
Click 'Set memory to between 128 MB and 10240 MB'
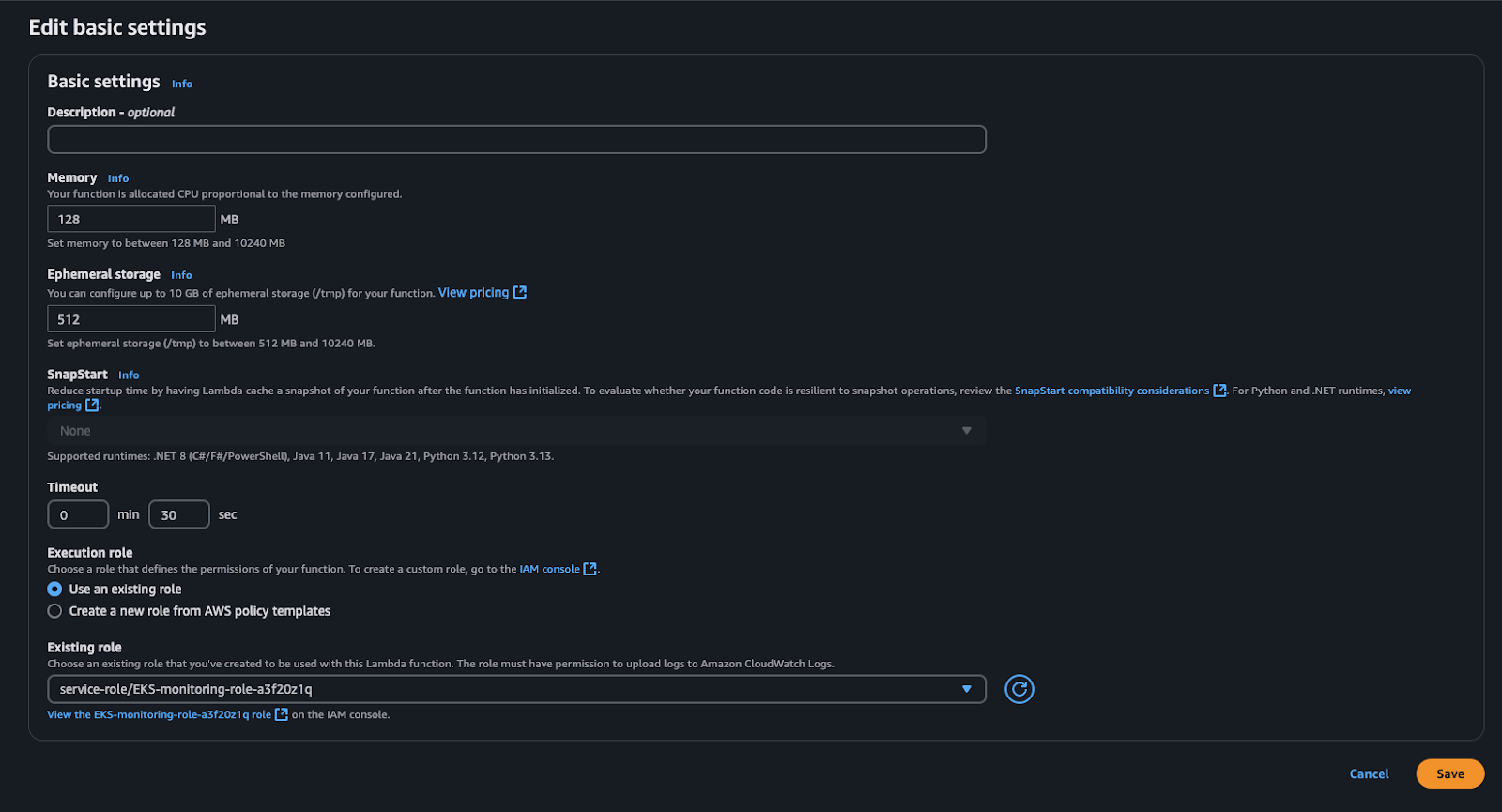tap(166, 243)
